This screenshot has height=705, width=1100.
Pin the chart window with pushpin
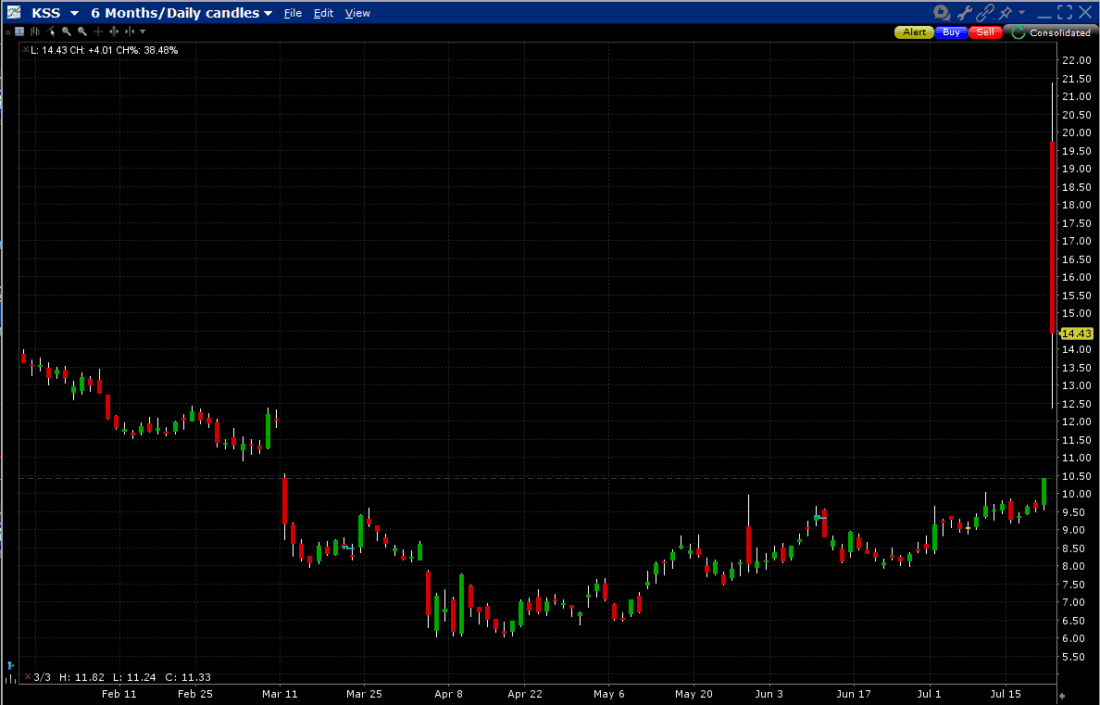click(x=1006, y=13)
